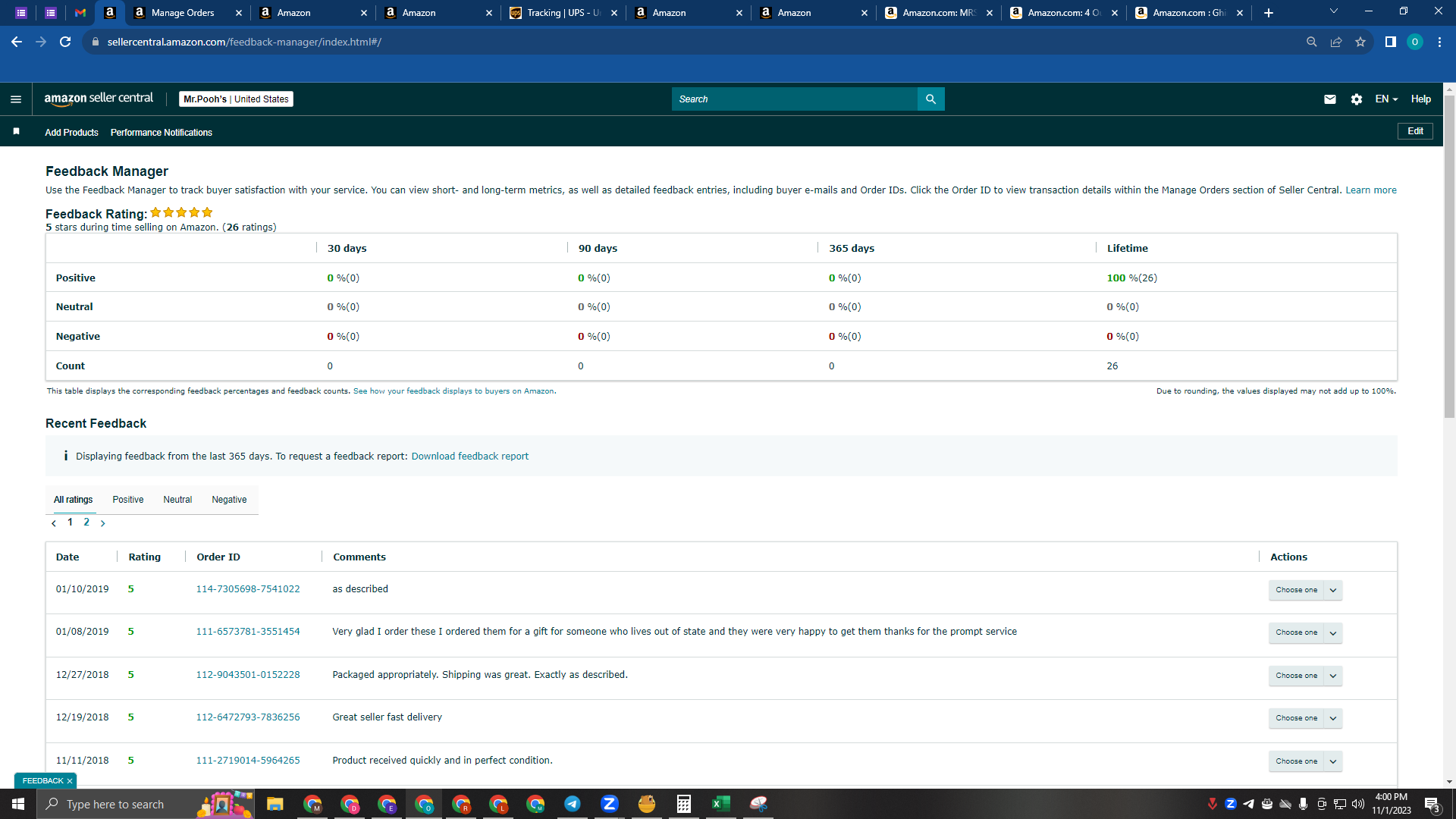The height and width of the screenshot is (819, 1456).
Task: Click the bookmark flag icon
Action: click(x=16, y=132)
